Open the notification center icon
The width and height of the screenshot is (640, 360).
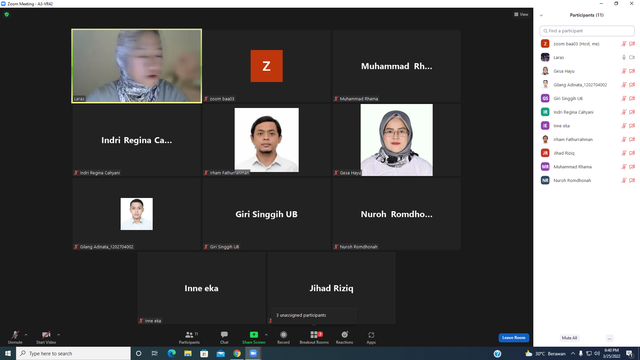pos(630,353)
